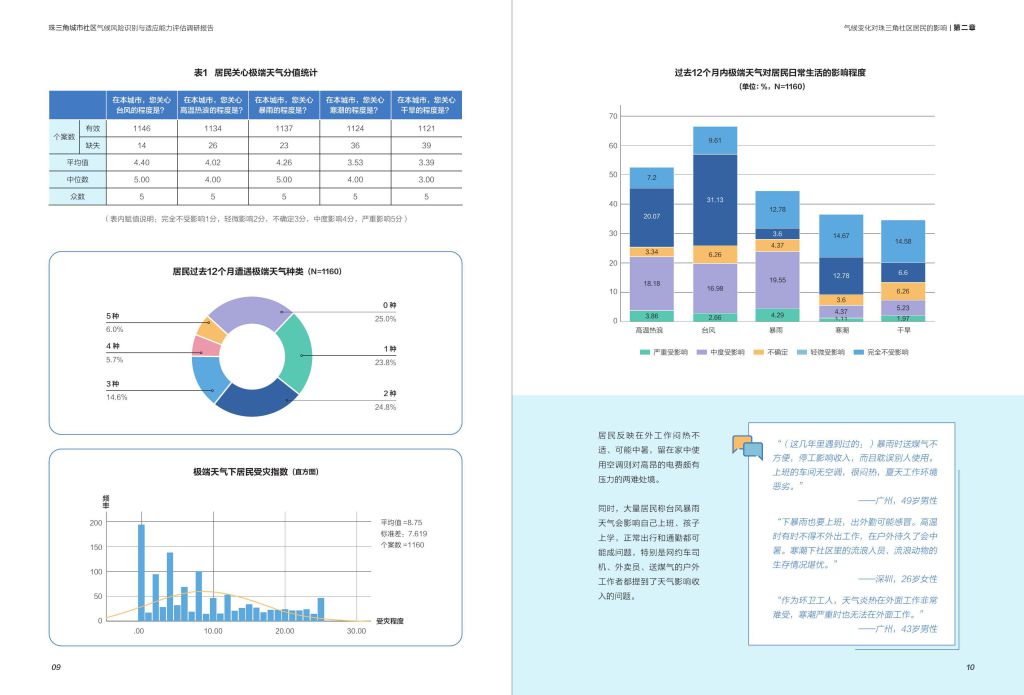The image size is (1024, 695).
Task: Click the 完全不受影响 legend swatch
Action: (x=858, y=352)
